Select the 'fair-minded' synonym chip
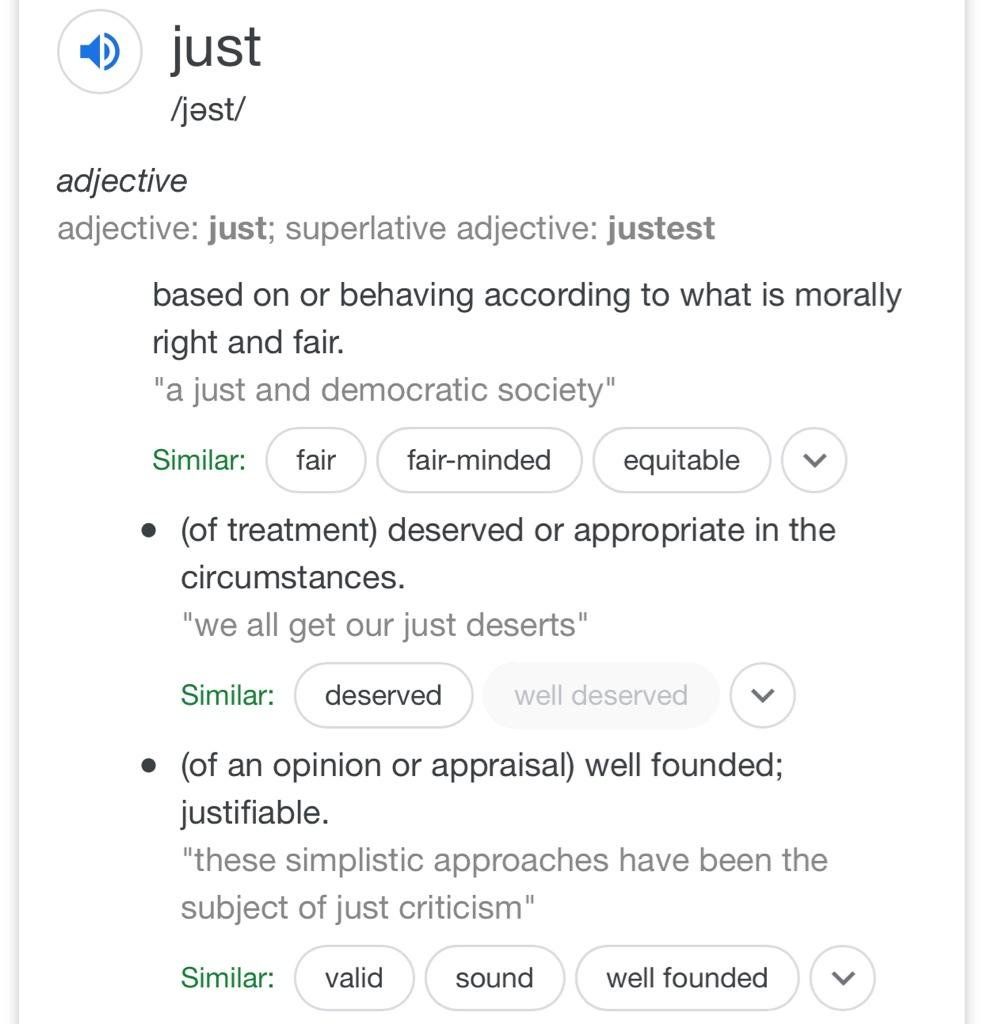 point(479,460)
